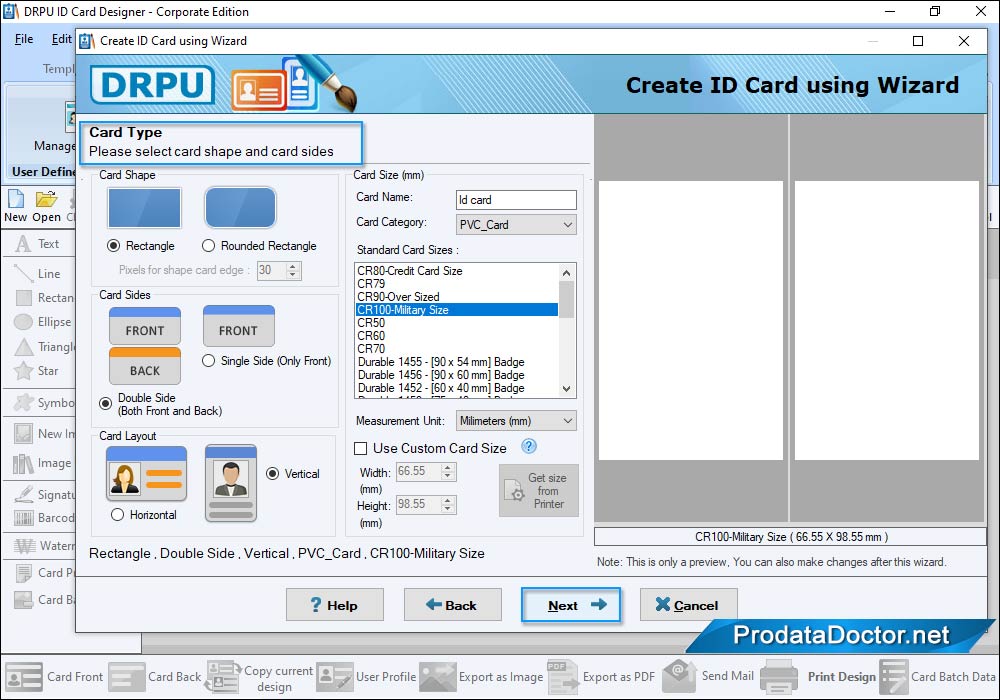Select CR90-Over Sized entry
This screenshot has height=700, width=1000.
pyautogui.click(x=457, y=297)
